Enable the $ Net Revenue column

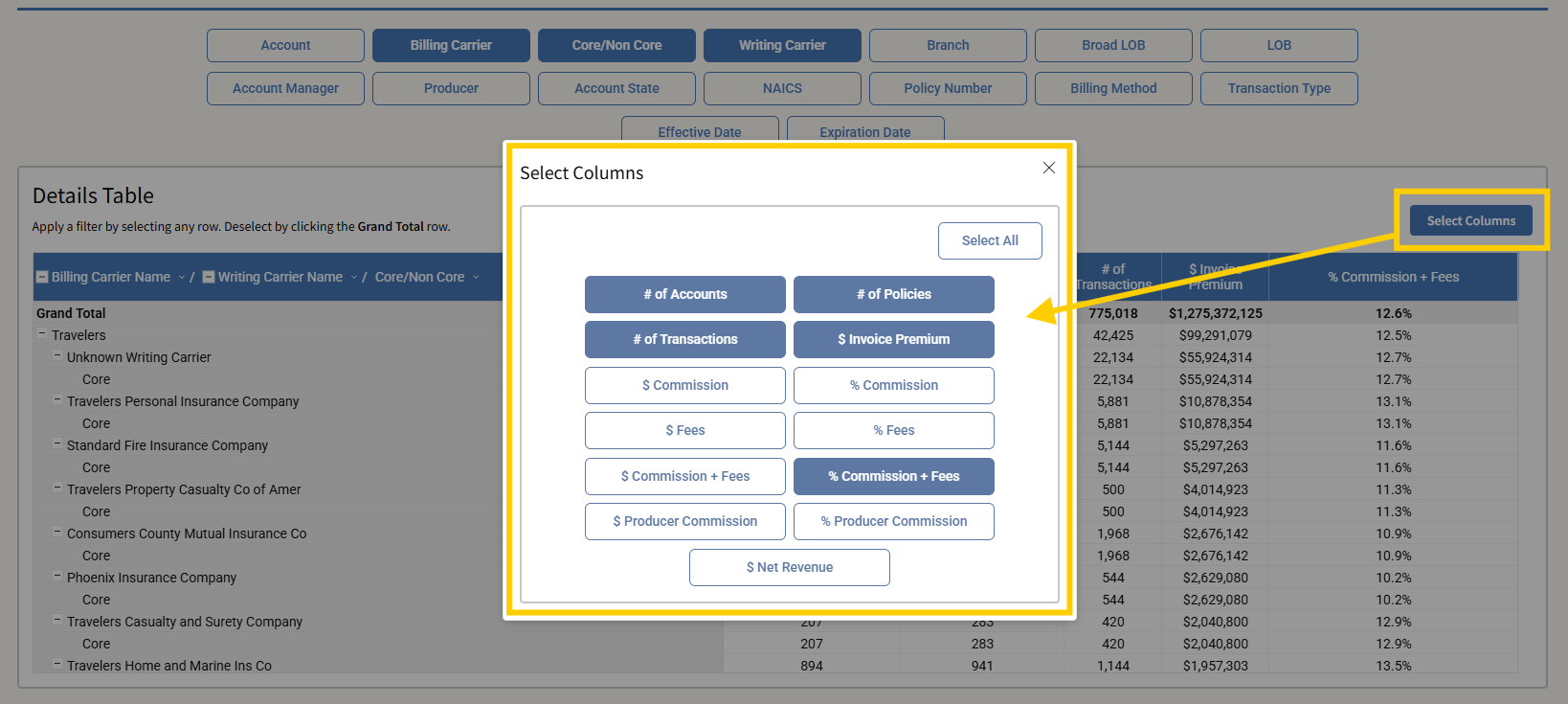tap(790, 567)
